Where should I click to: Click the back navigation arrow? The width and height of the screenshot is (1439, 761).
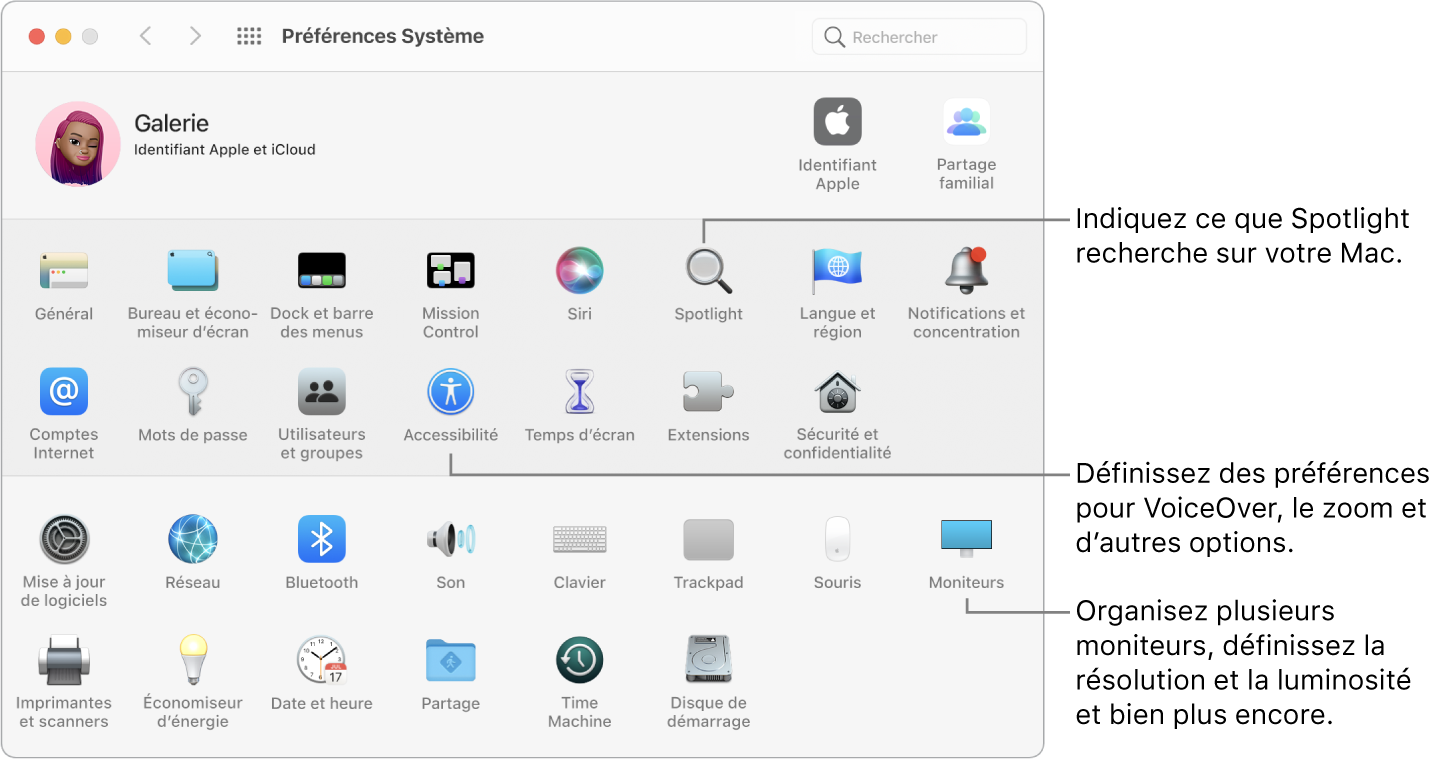146,37
